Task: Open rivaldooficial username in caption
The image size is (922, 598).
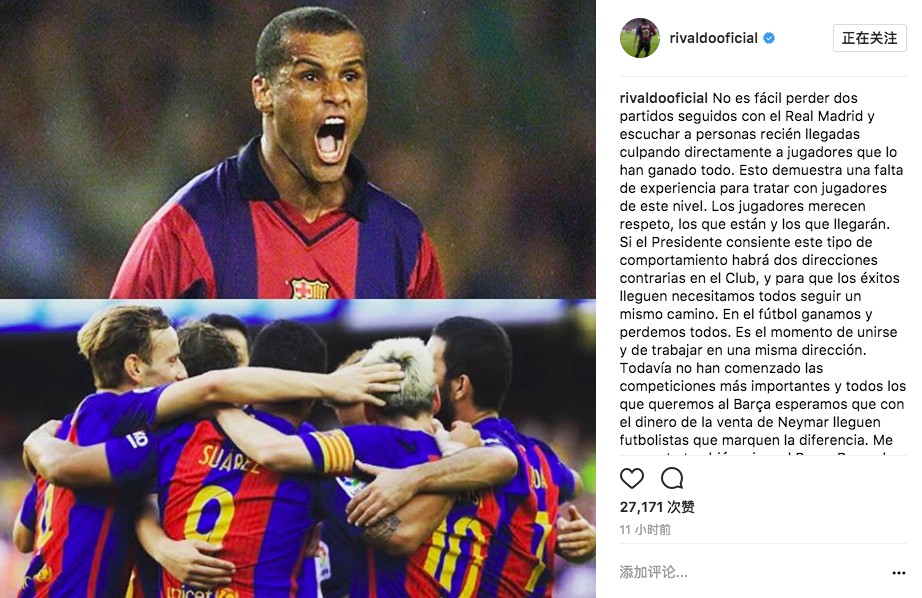Action: (x=663, y=98)
